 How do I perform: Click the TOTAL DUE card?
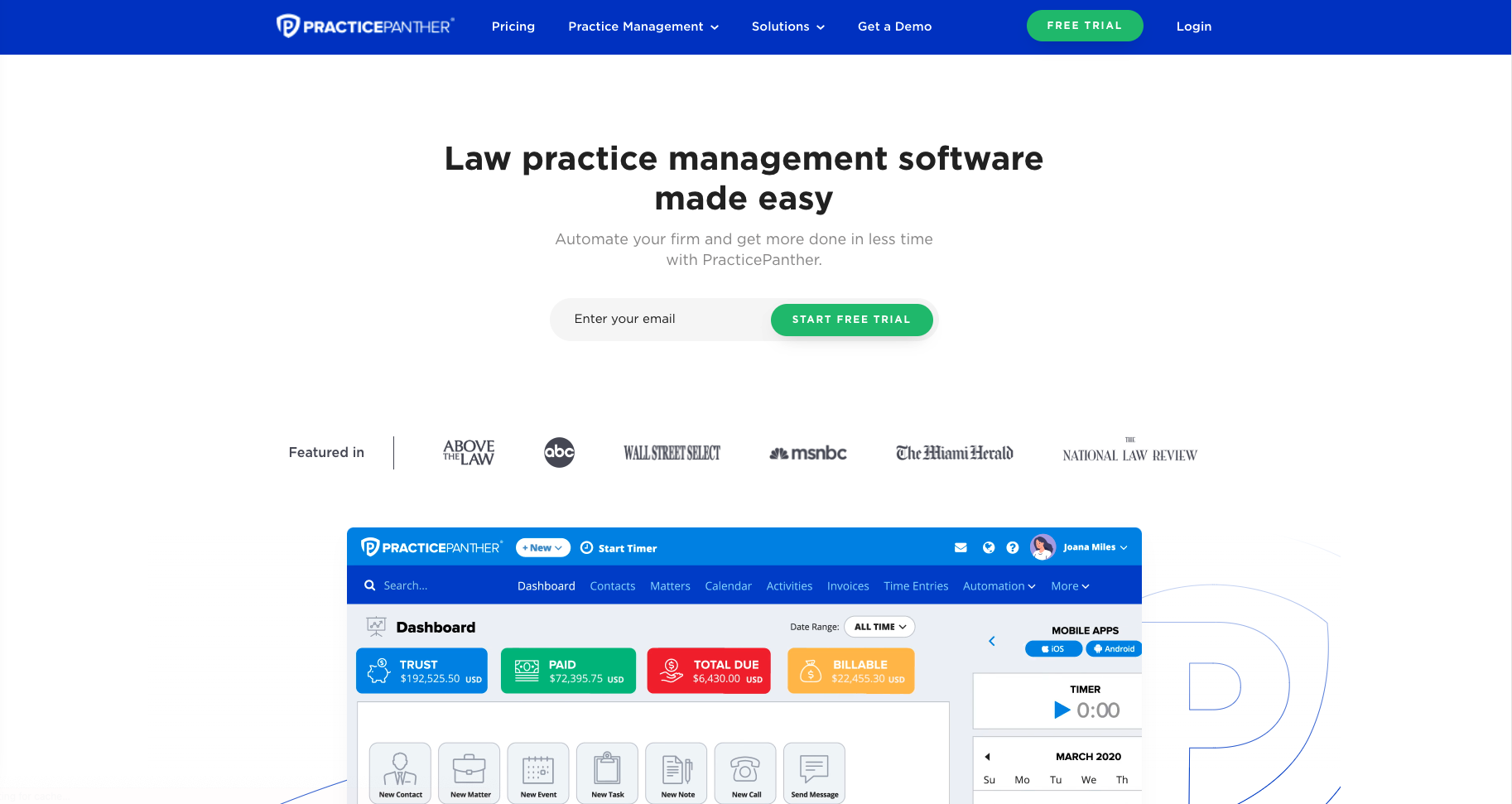pos(709,671)
